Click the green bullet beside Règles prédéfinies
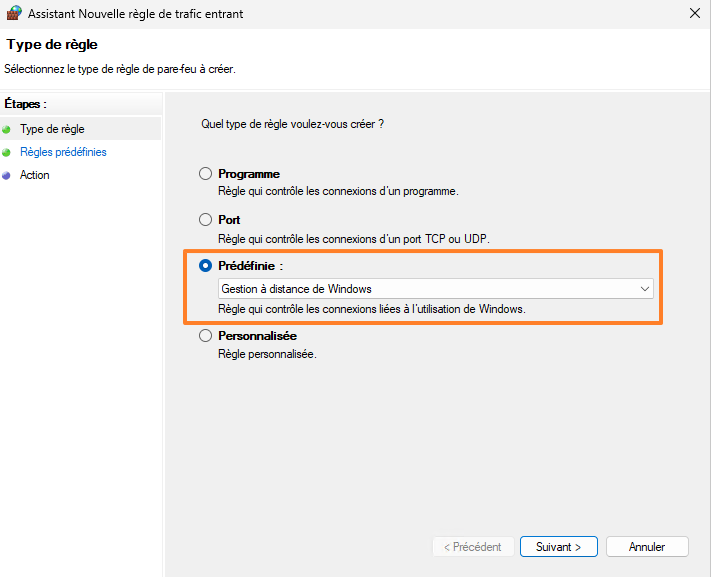The height and width of the screenshot is (577, 711). [8, 152]
